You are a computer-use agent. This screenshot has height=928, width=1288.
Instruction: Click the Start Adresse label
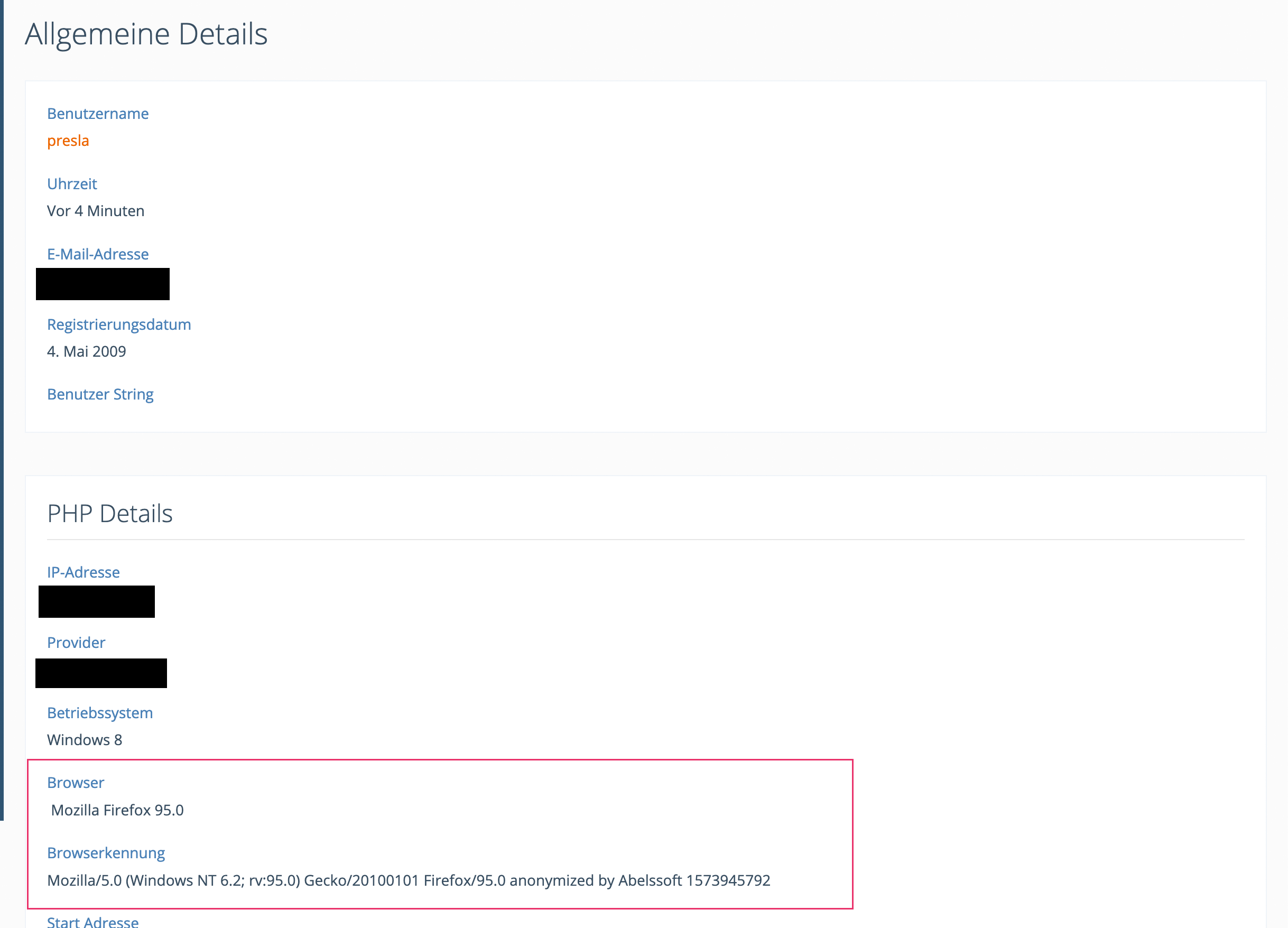click(92, 922)
